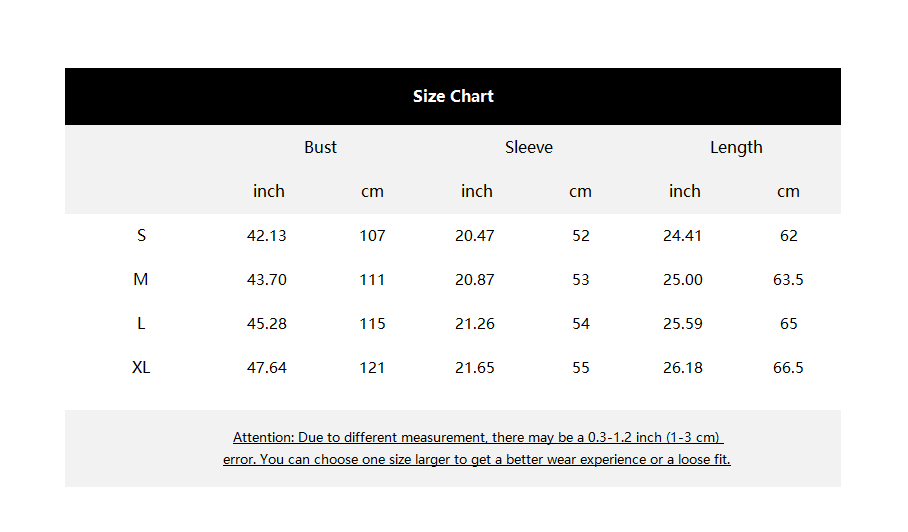Select the Length column header
This screenshot has height=532, width=908.
click(x=736, y=147)
